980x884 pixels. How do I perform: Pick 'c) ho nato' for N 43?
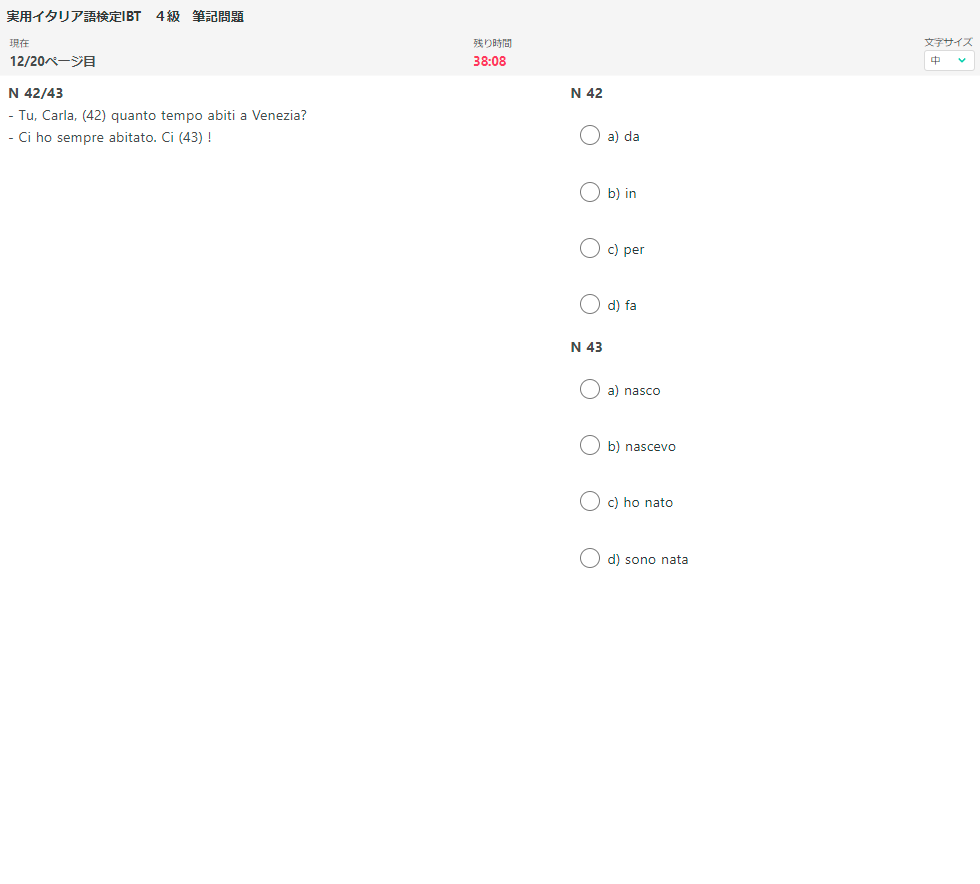589,501
